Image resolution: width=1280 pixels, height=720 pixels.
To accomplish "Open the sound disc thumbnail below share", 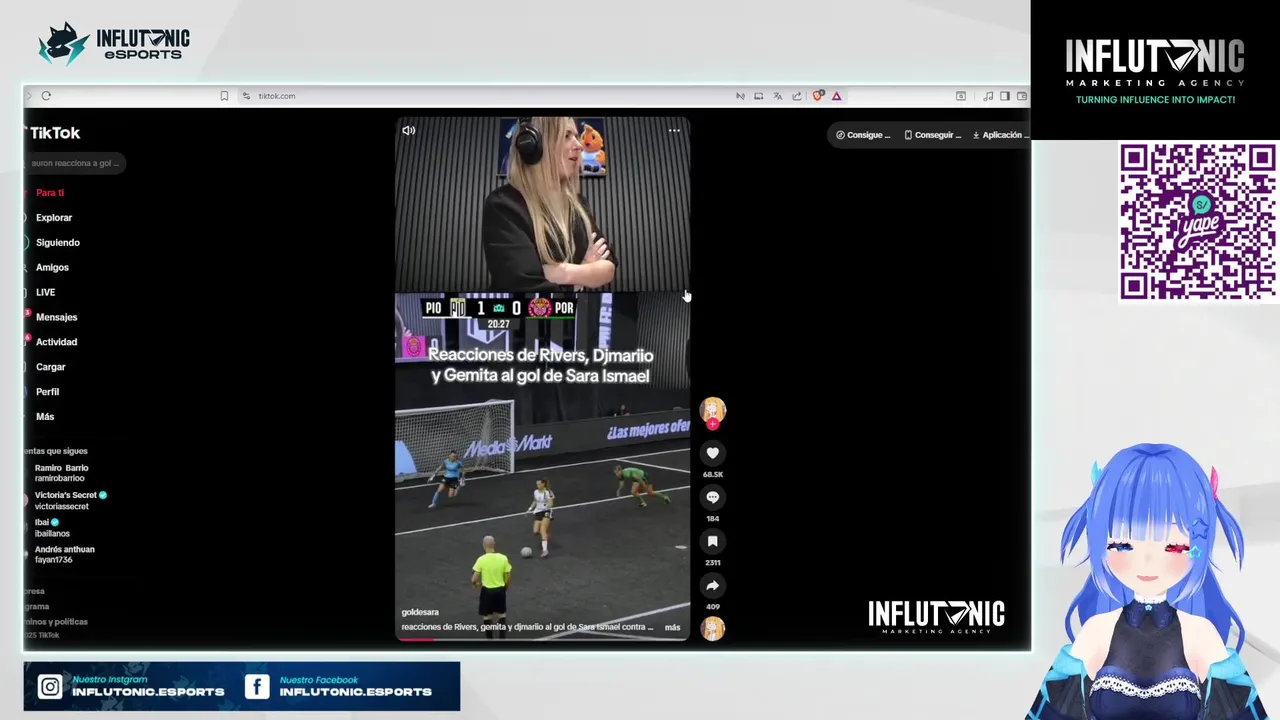I will click(x=712, y=628).
